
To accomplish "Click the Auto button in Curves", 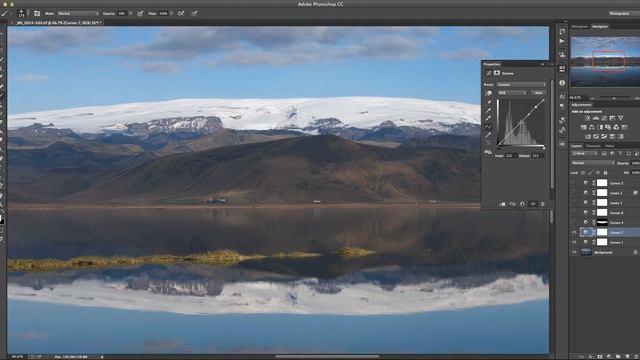I will 538,93.
